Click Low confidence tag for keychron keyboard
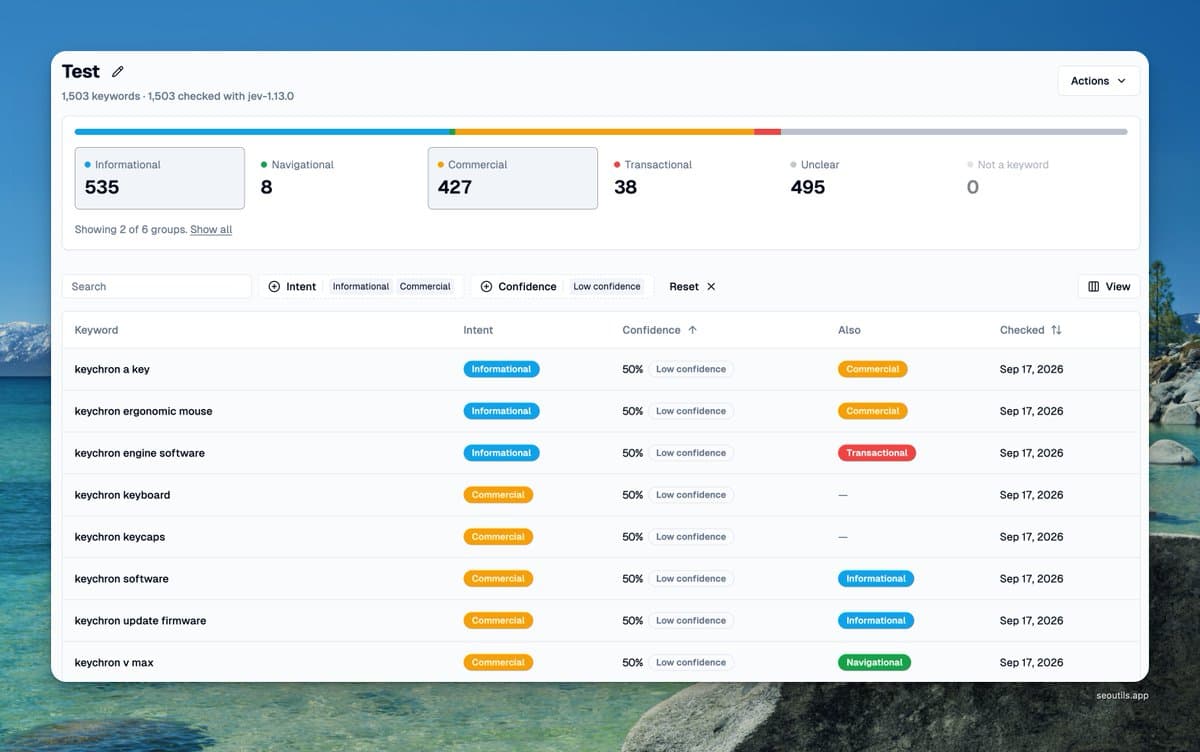 [691, 495]
